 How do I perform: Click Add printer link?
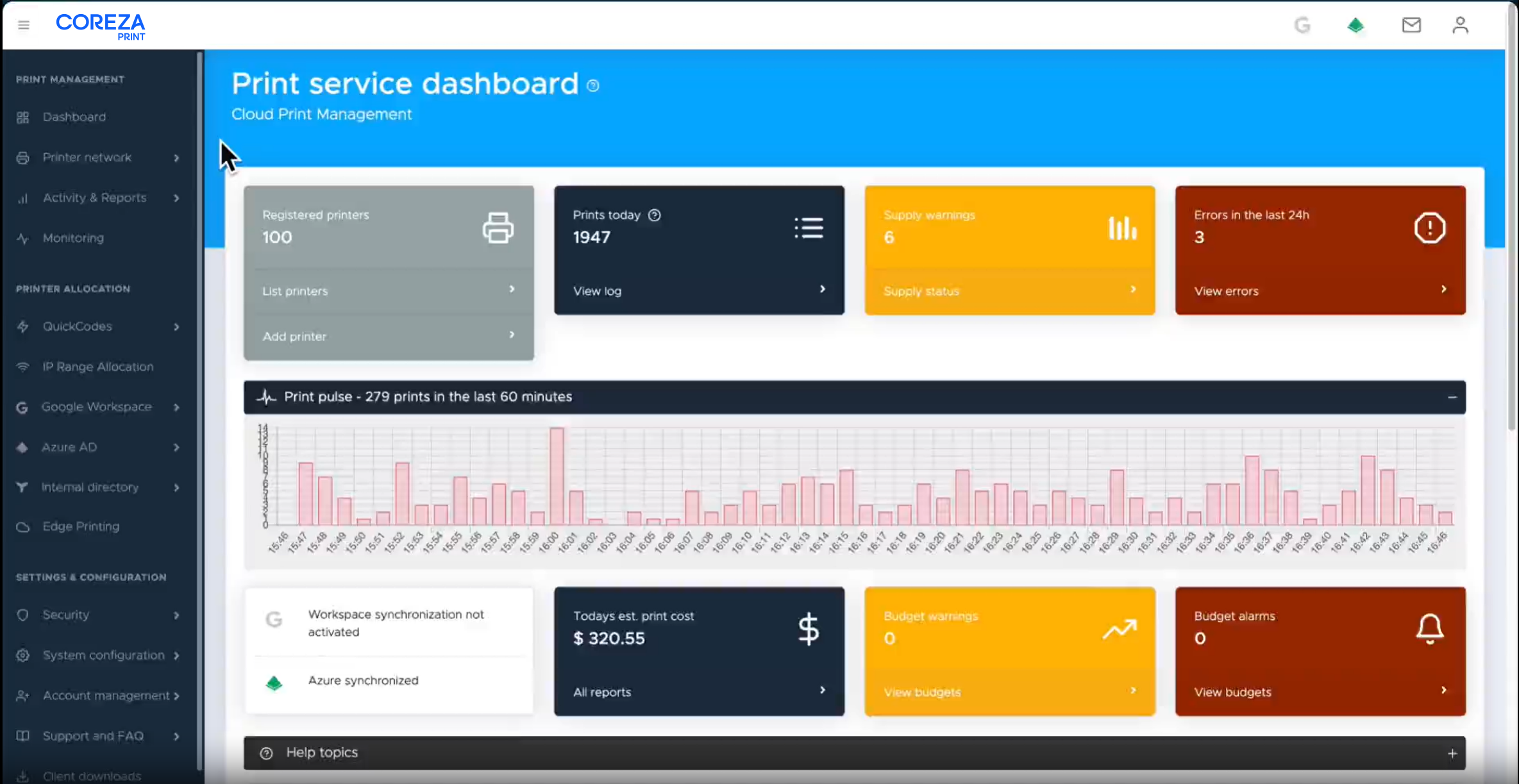294,337
